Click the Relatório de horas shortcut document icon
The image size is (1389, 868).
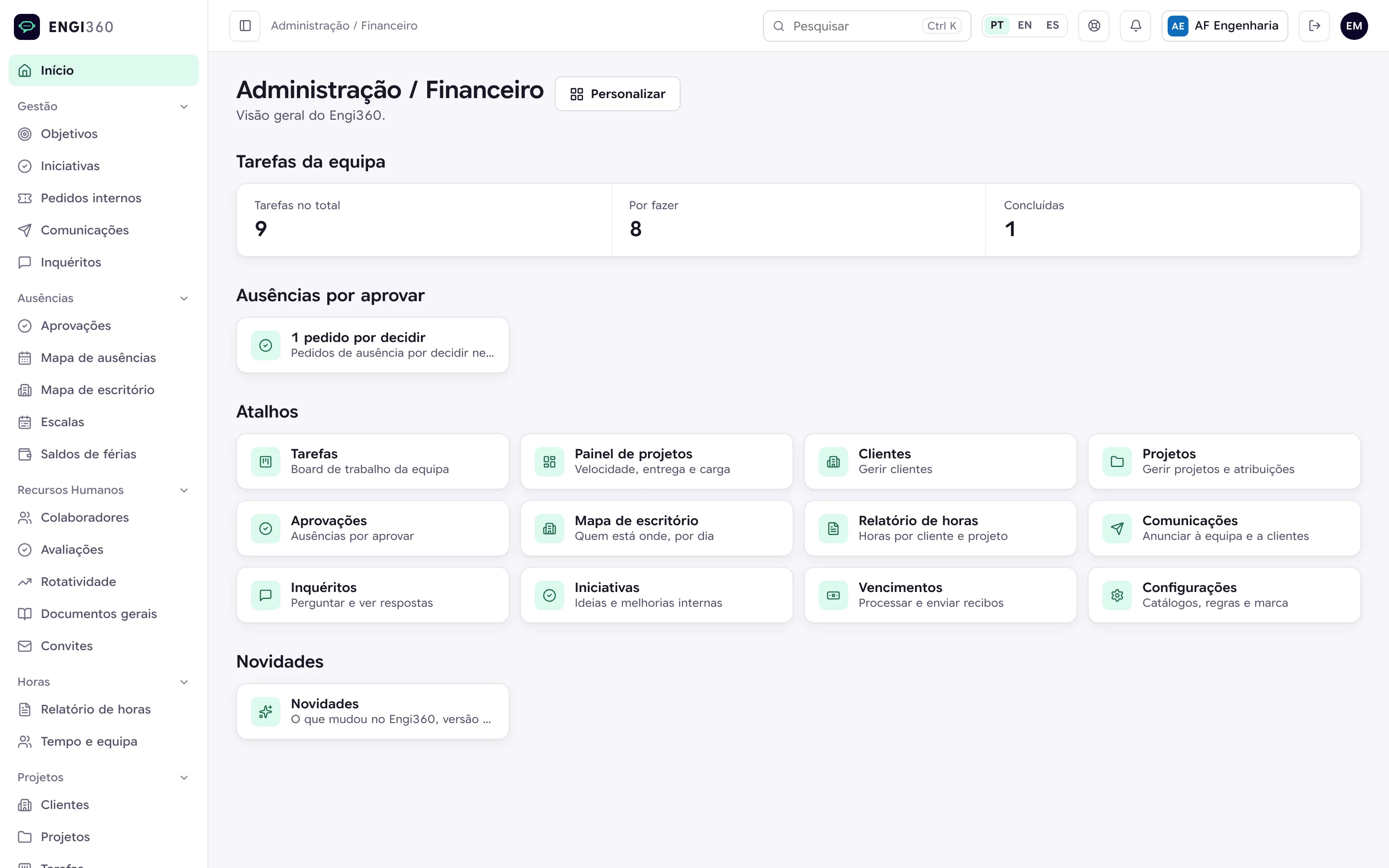pos(833,528)
